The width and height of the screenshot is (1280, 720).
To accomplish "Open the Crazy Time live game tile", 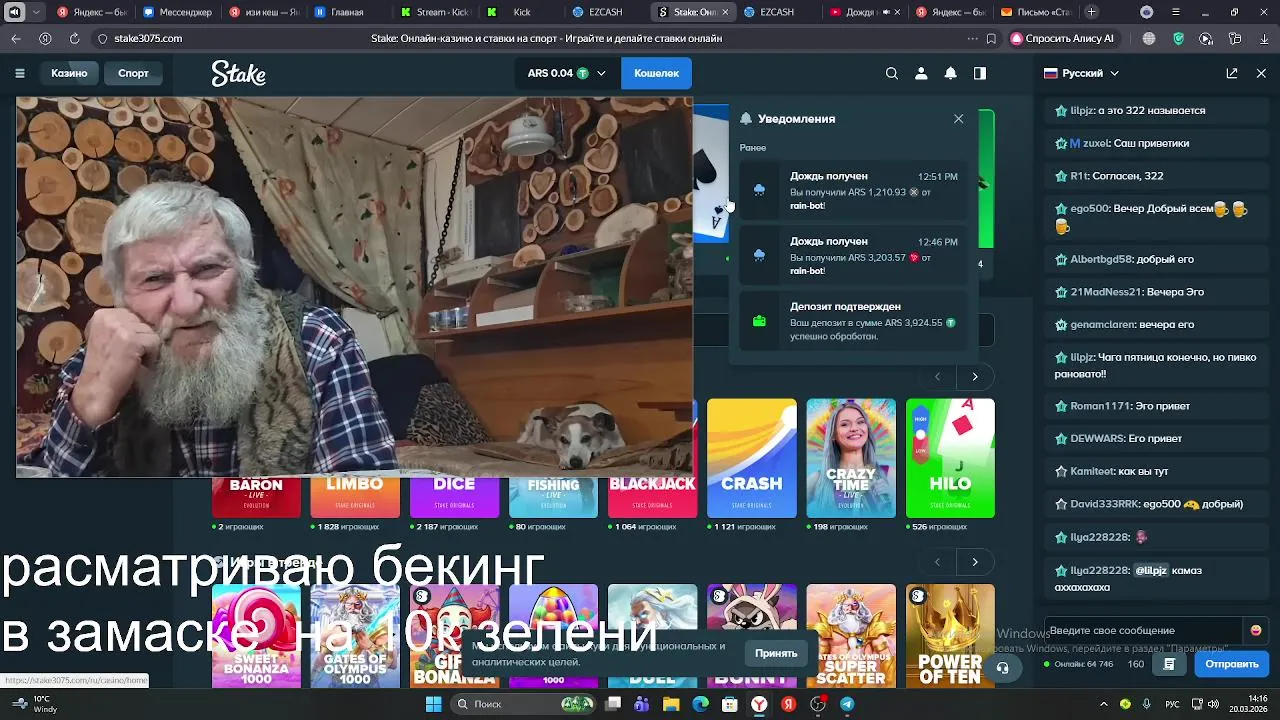I will click(851, 458).
